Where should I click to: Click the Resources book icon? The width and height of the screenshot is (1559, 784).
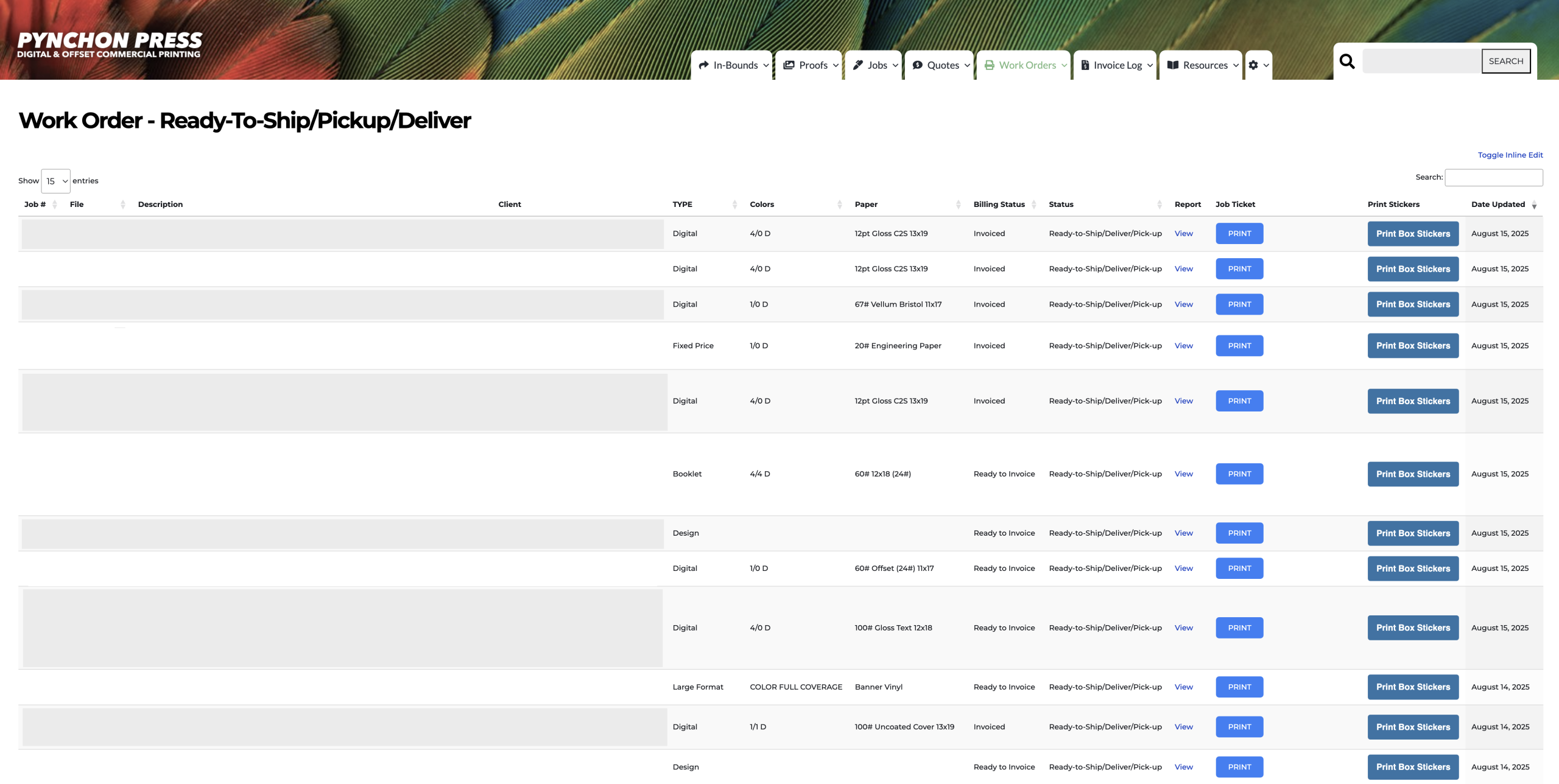(1173, 65)
